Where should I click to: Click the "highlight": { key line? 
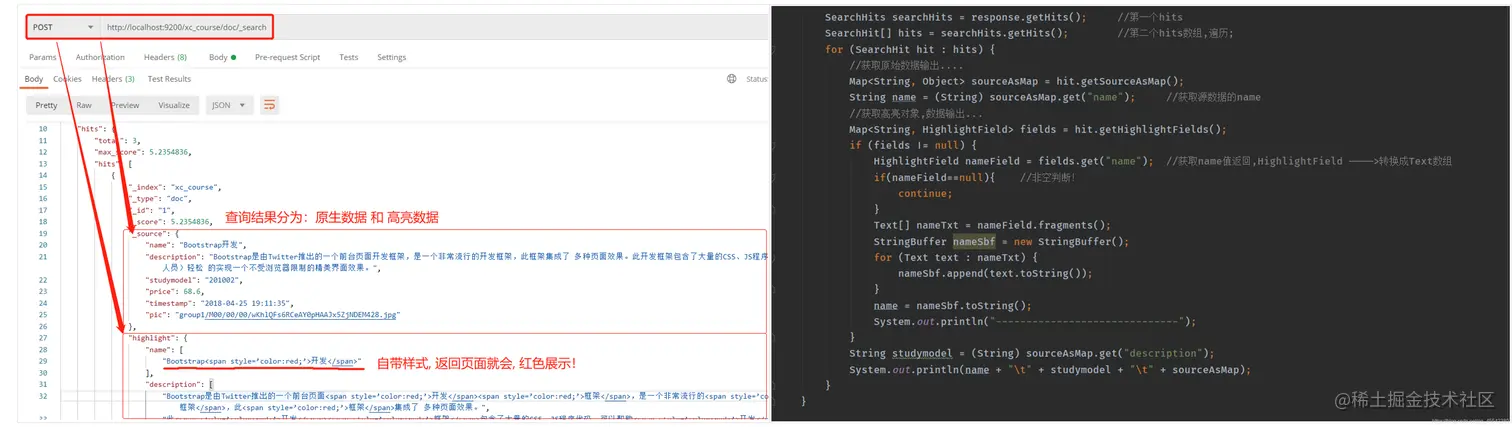click(159, 338)
